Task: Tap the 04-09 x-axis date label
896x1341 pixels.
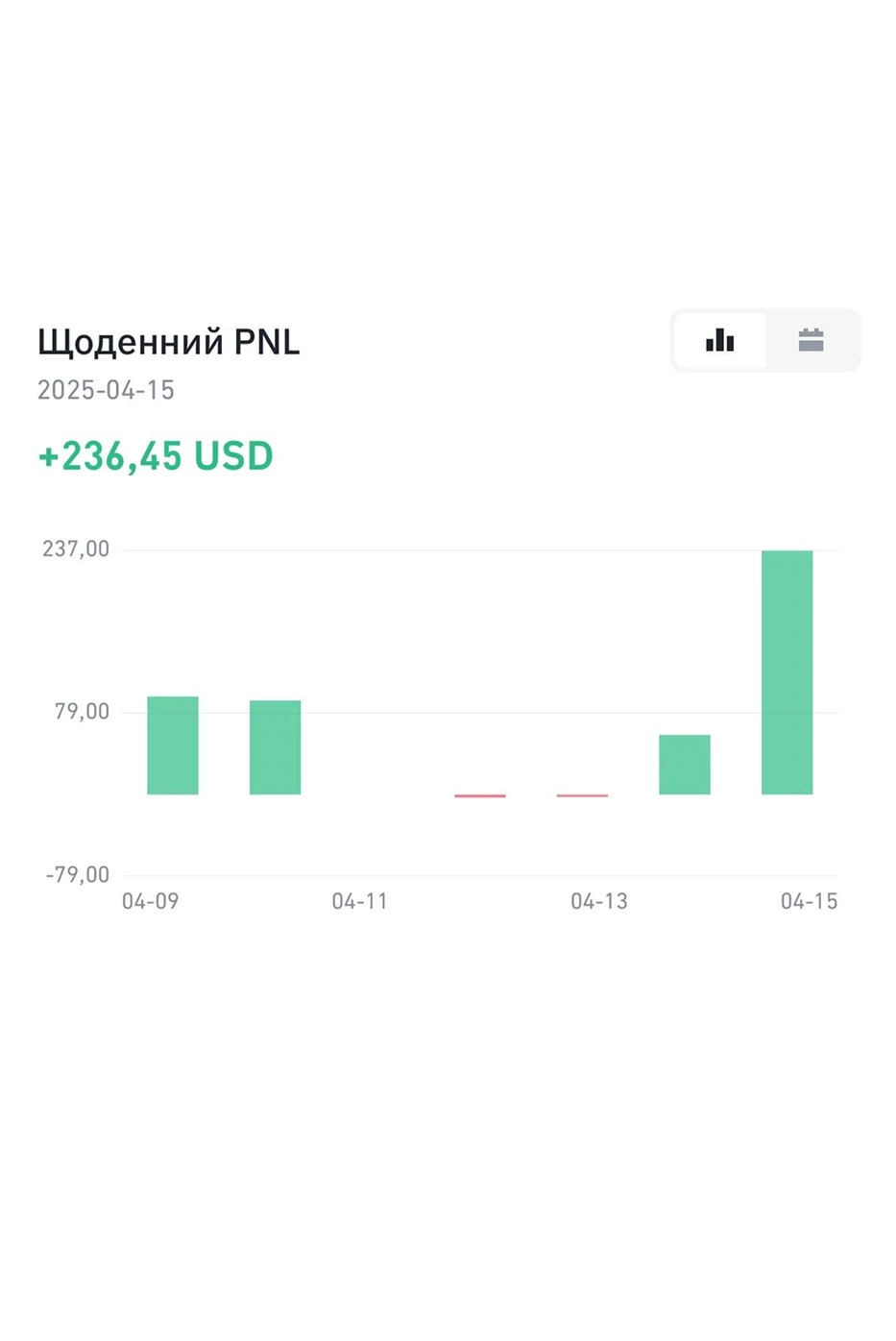Action: (150, 901)
